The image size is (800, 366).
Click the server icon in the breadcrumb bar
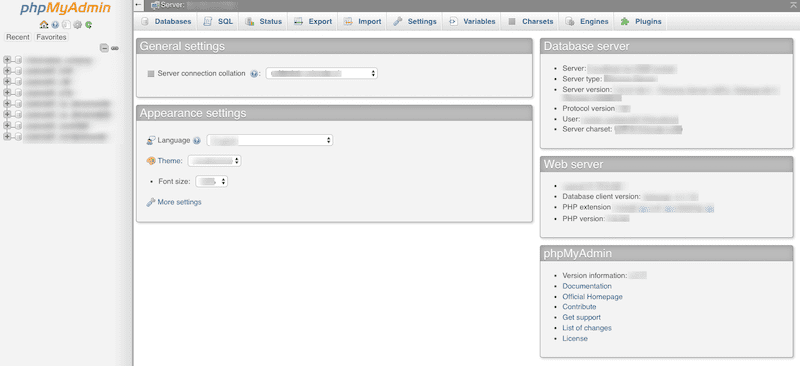(x=155, y=6)
